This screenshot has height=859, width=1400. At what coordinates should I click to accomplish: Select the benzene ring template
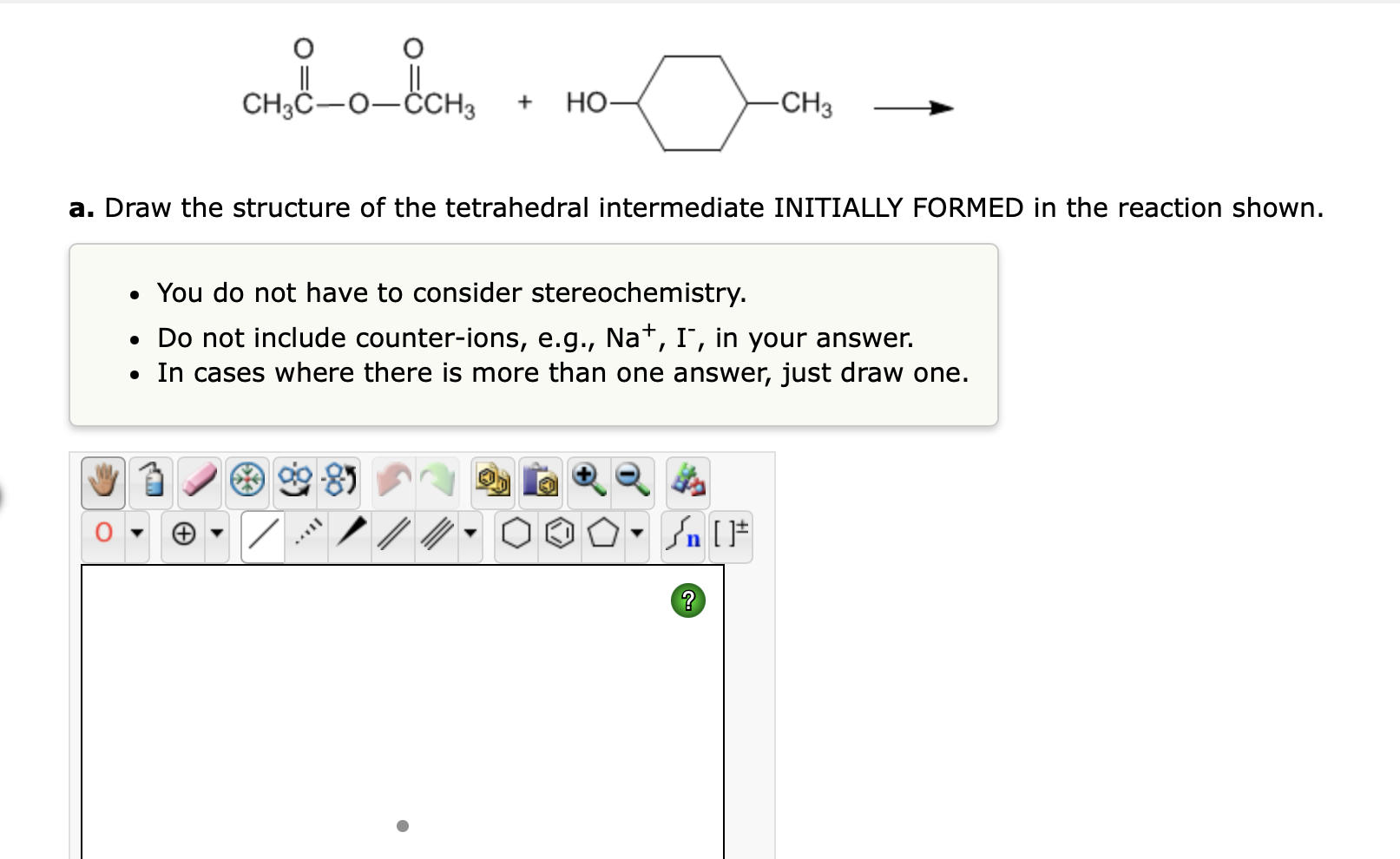(x=560, y=534)
